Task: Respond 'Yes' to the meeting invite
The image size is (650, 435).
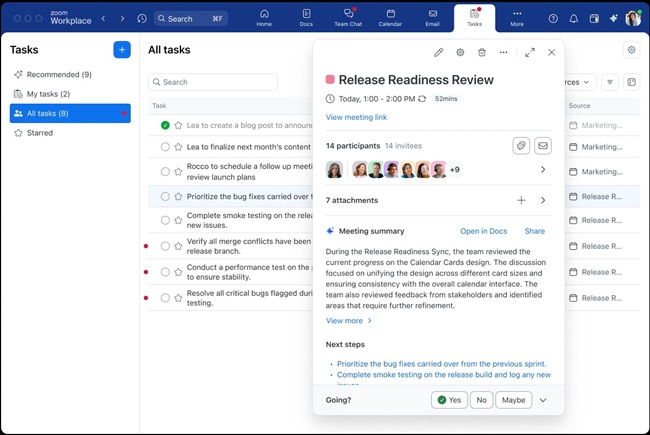Action: pyautogui.click(x=449, y=400)
